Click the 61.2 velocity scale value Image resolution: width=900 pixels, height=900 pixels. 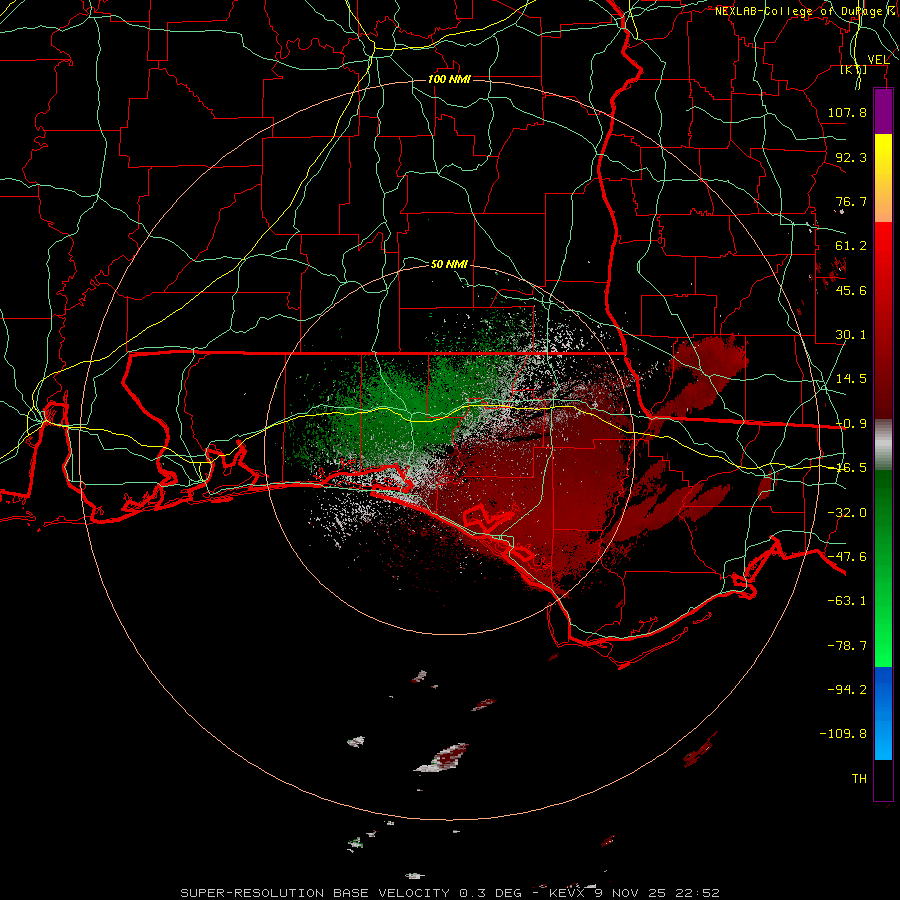coord(851,246)
